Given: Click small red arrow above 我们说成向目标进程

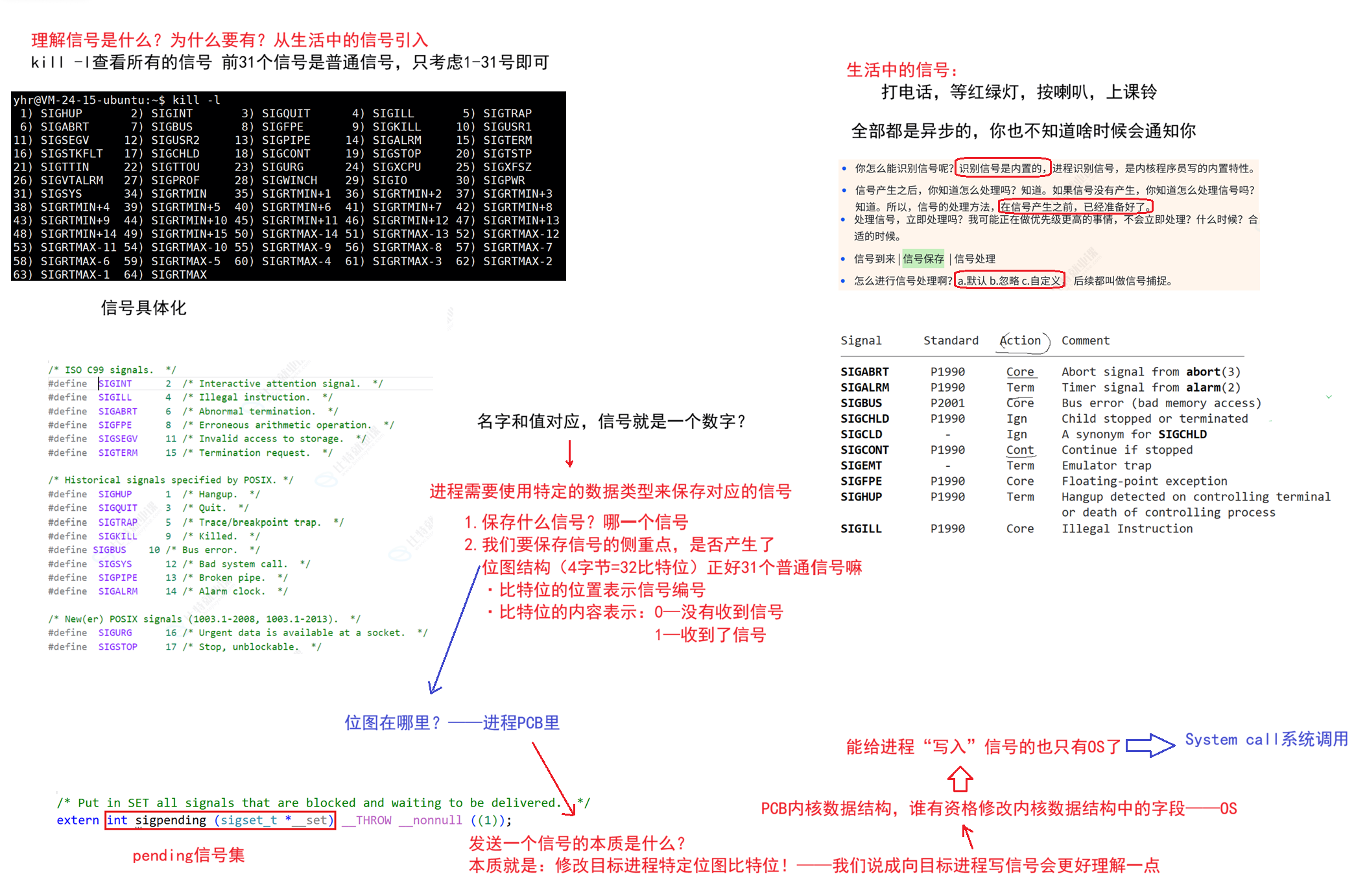Looking at the screenshot, I should tap(968, 836).
